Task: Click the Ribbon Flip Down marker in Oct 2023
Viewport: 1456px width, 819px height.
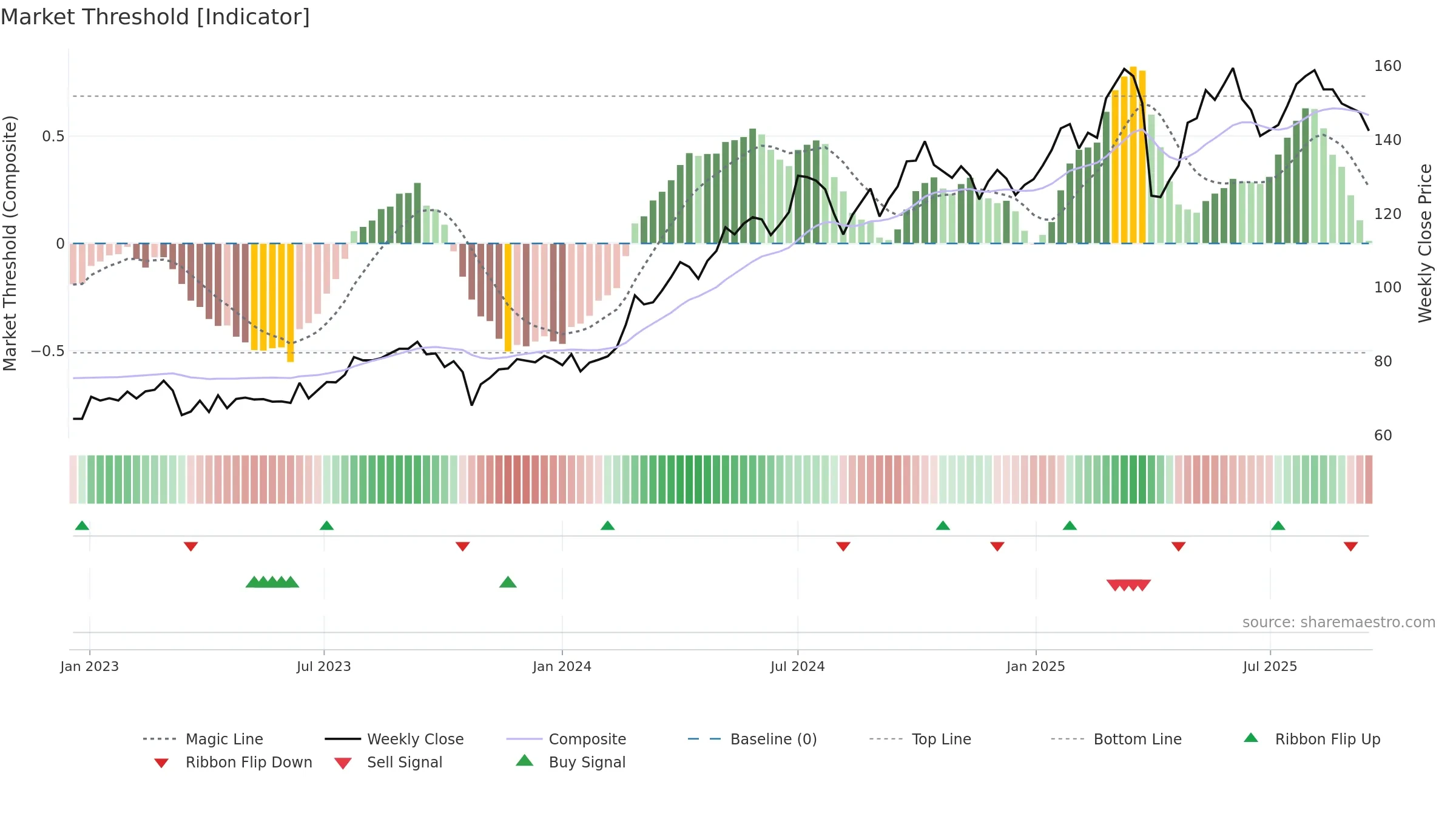Action: point(462,547)
